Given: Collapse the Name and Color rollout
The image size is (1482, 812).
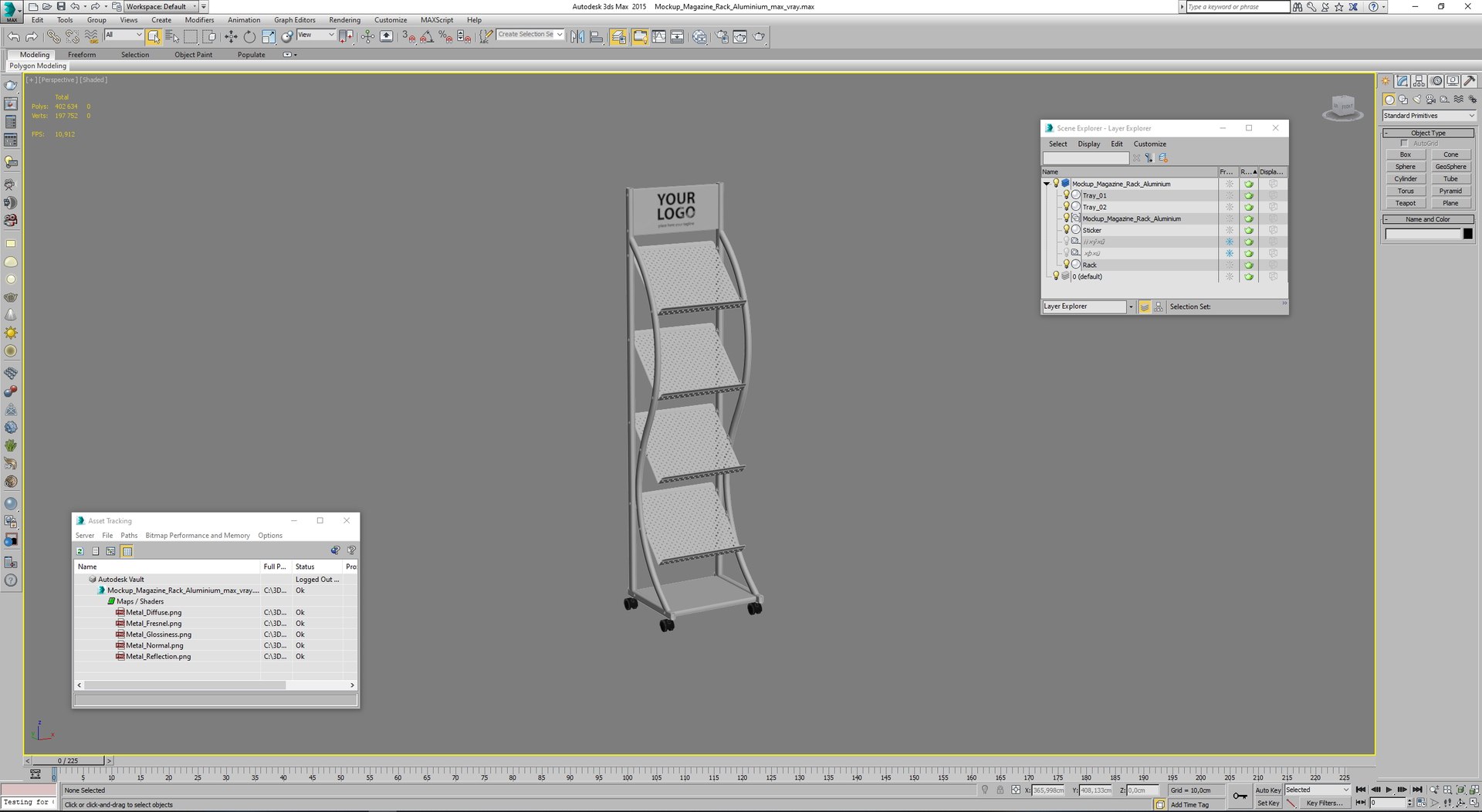Looking at the screenshot, I should tap(1428, 219).
